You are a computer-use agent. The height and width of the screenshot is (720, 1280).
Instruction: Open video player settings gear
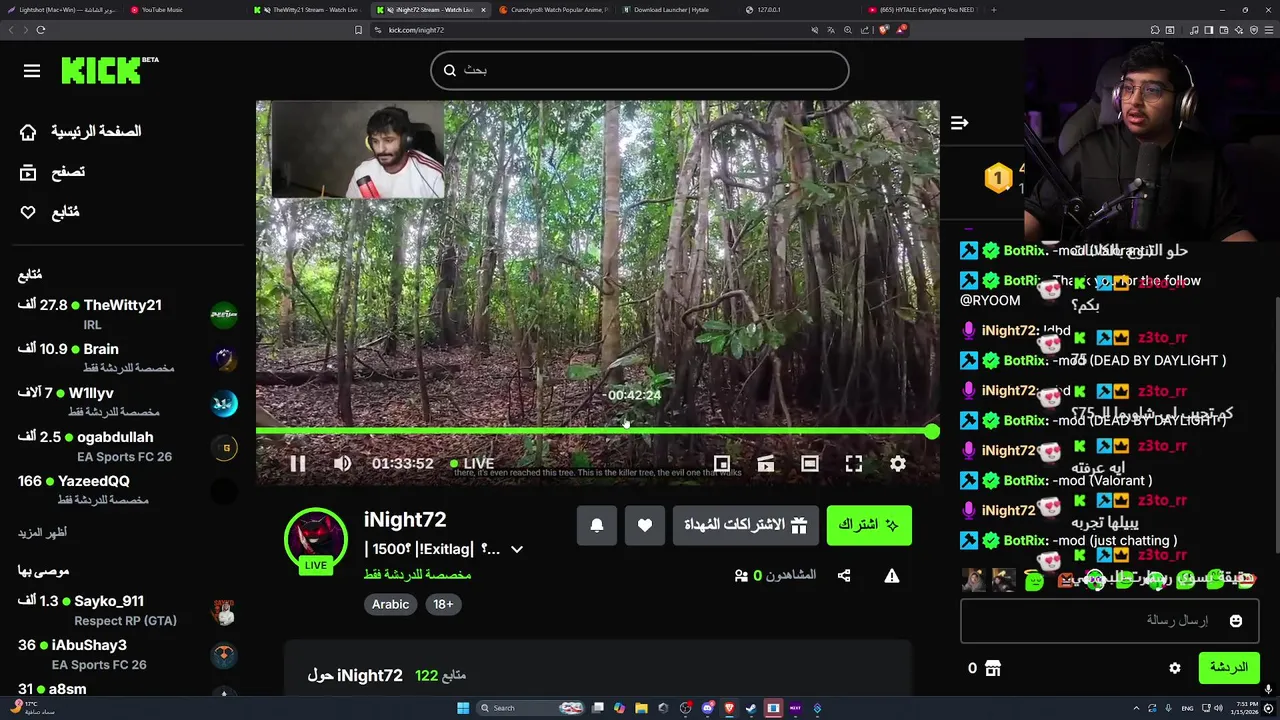[x=898, y=463]
